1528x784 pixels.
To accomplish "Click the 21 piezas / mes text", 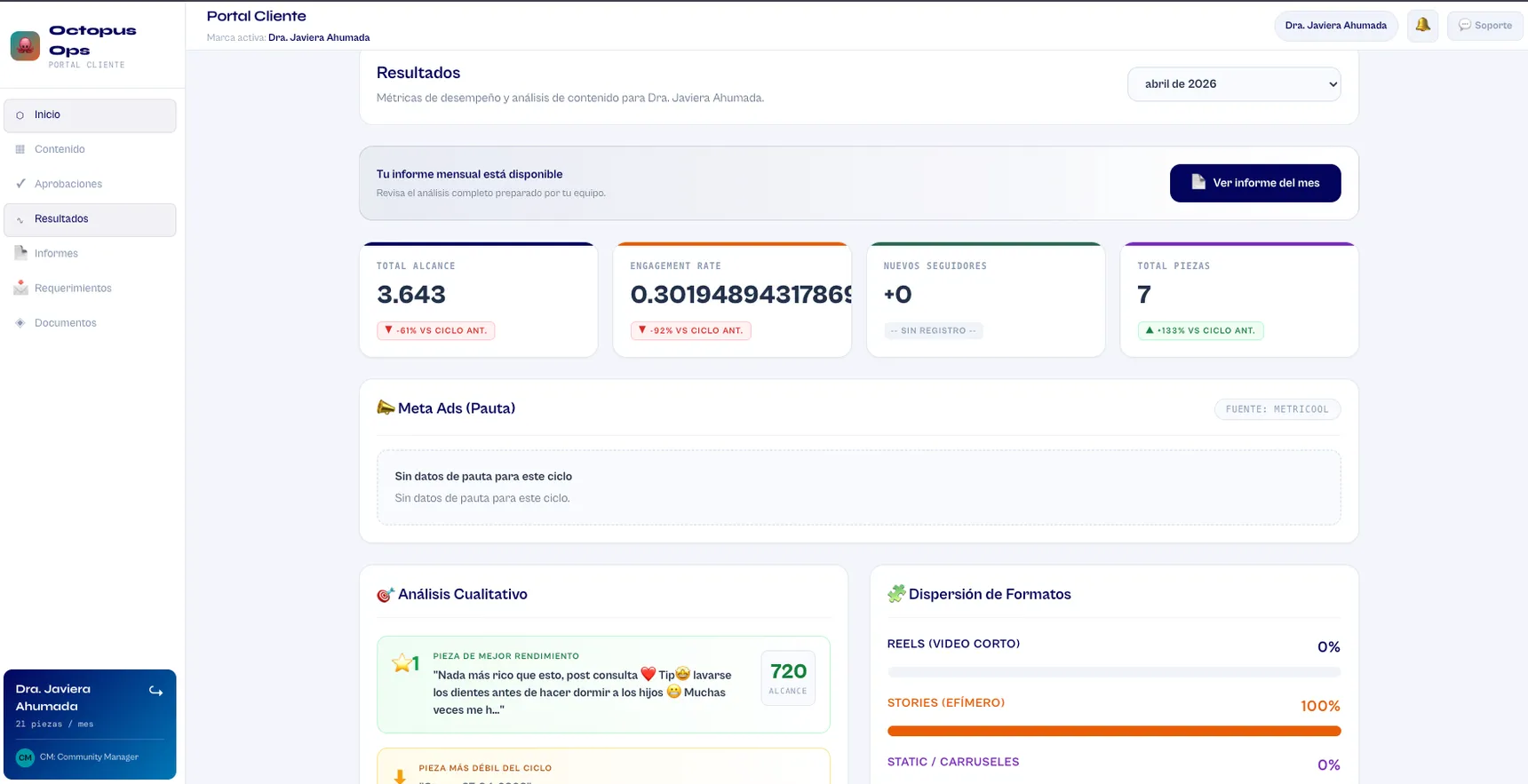I will point(54,725).
